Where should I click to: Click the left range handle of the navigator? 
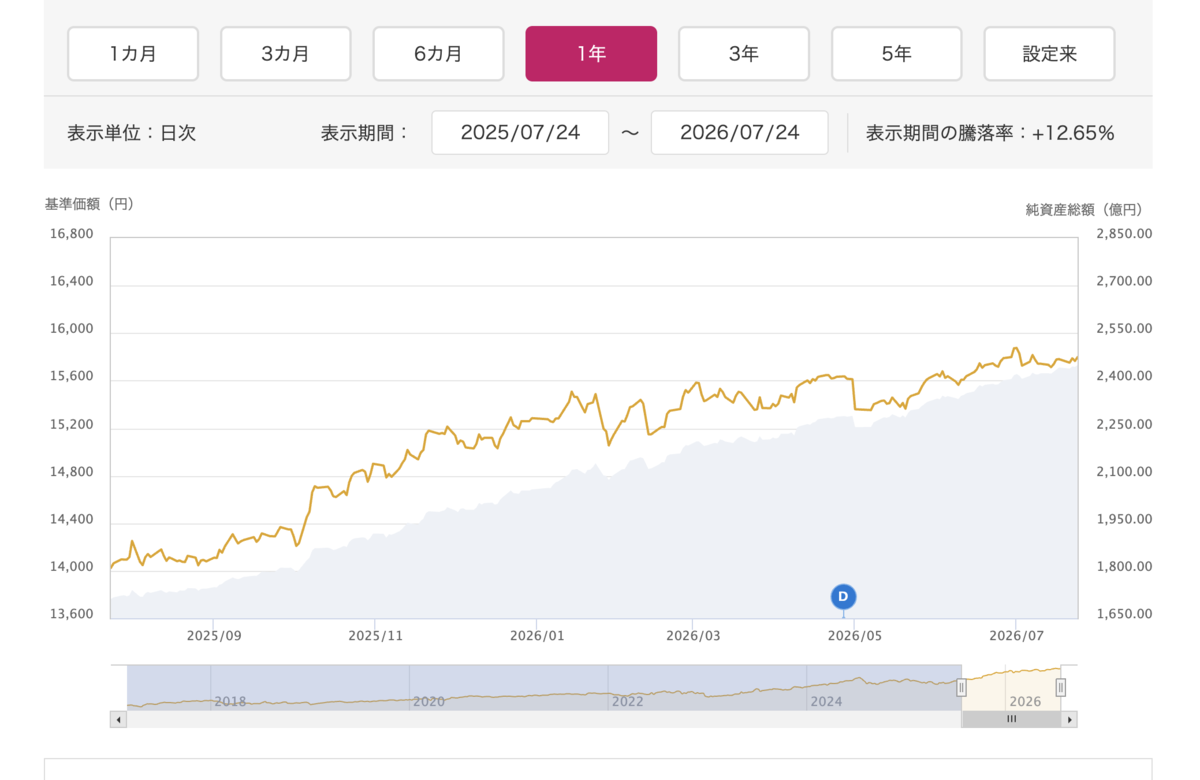pos(961,687)
